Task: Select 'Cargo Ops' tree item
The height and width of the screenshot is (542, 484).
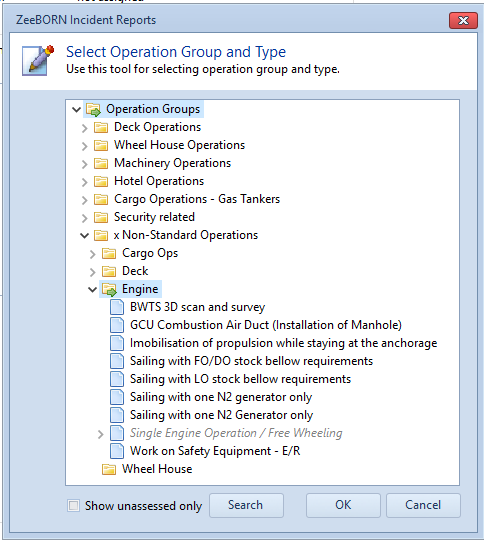Action: tap(150, 253)
